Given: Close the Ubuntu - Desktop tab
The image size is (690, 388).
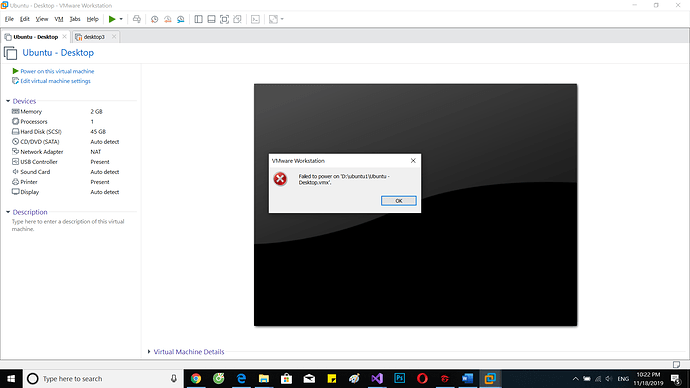Looking at the screenshot, I should point(65,37).
